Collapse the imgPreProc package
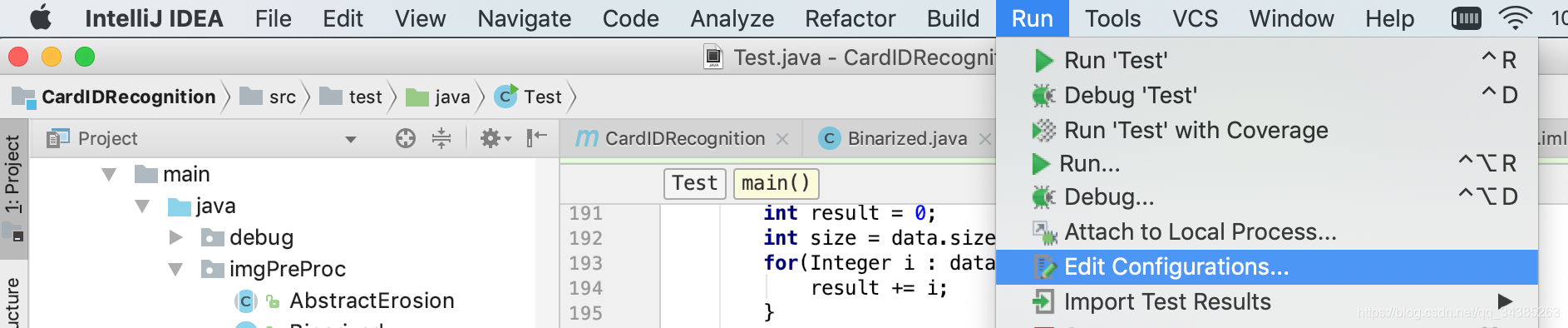Image resolution: width=1568 pixels, height=328 pixels. tap(175, 269)
